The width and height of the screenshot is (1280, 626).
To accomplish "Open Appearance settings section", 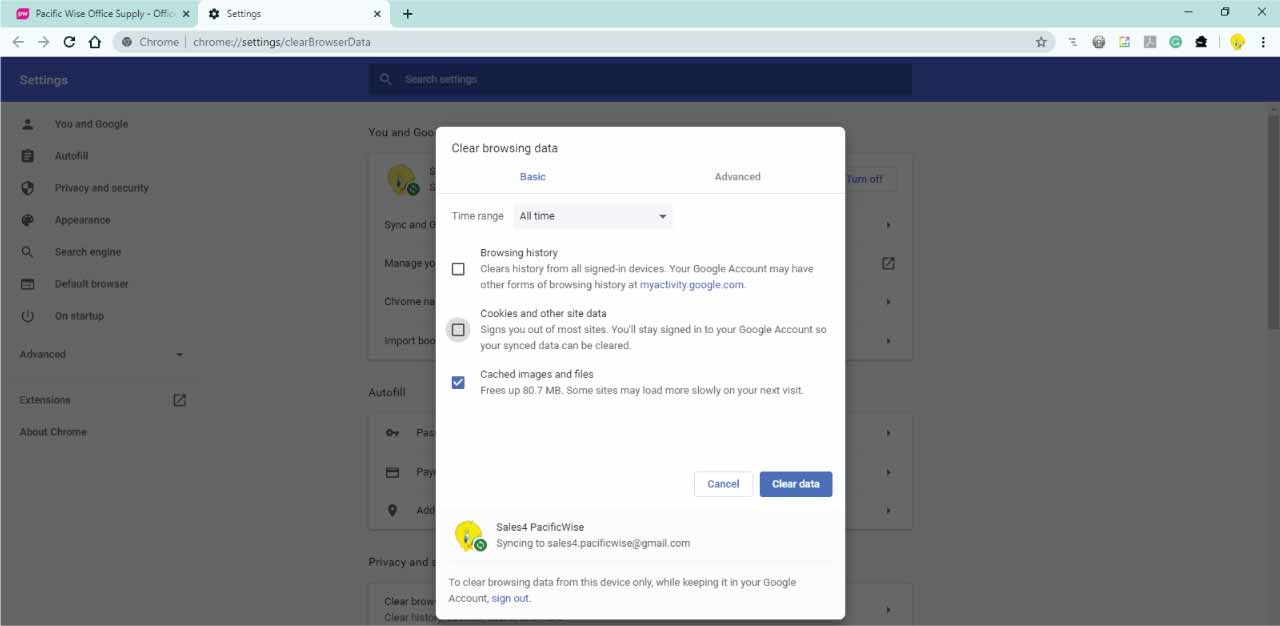I will pyautogui.click(x=82, y=220).
